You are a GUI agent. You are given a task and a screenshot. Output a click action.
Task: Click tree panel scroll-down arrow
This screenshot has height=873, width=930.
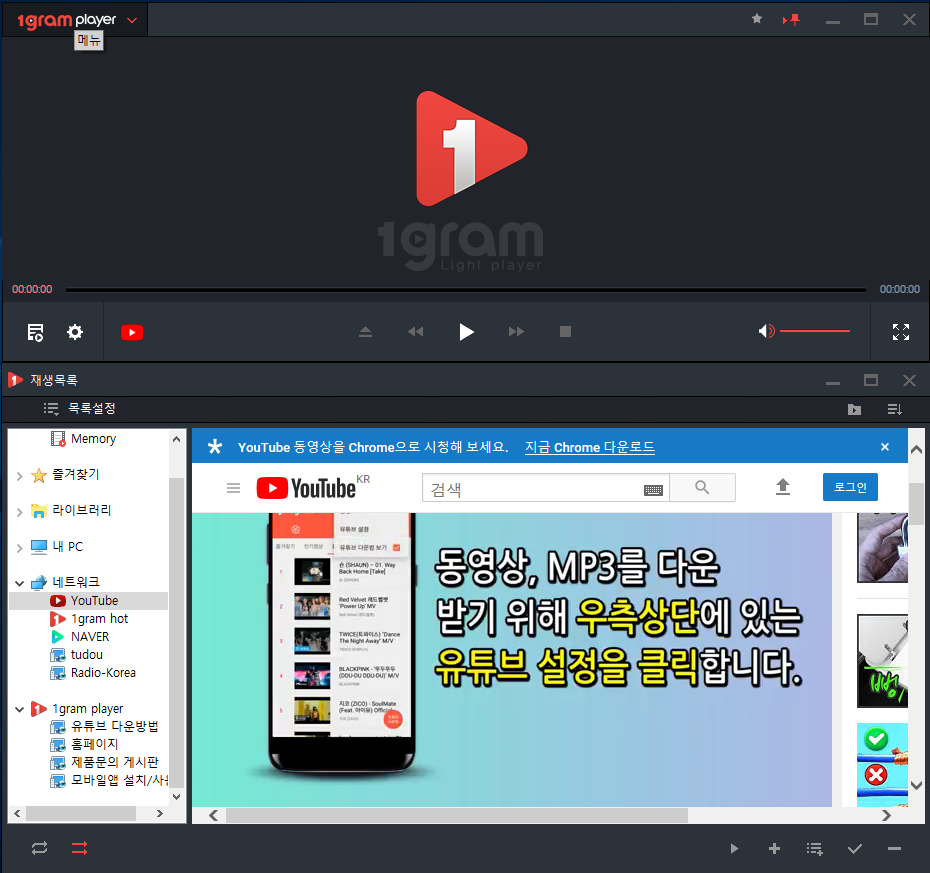point(176,796)
